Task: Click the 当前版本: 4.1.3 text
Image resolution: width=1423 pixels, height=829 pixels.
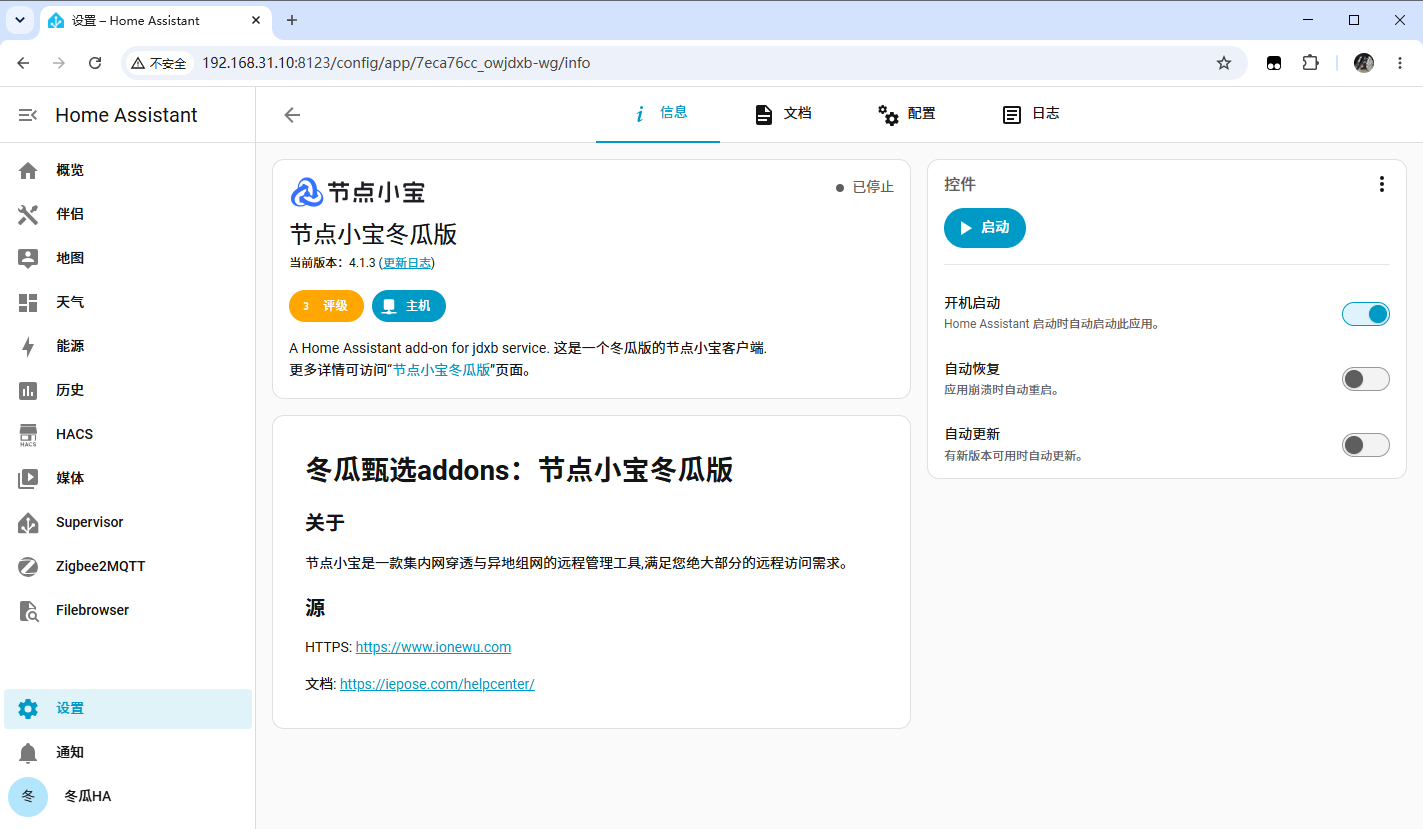Action: (x=332, y=263)
